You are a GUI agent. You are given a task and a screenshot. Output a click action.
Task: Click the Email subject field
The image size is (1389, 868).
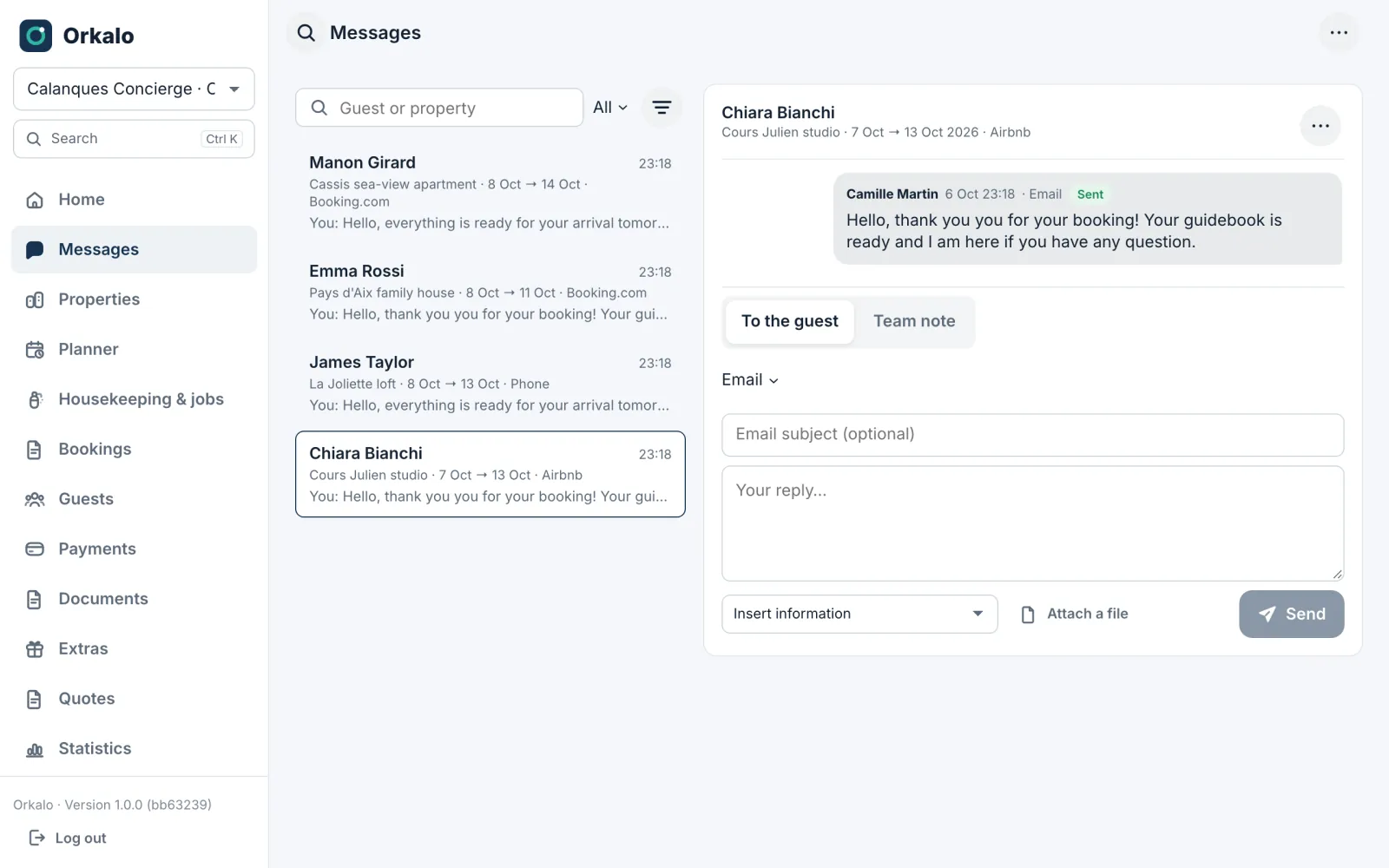[x=1032, y=435]
